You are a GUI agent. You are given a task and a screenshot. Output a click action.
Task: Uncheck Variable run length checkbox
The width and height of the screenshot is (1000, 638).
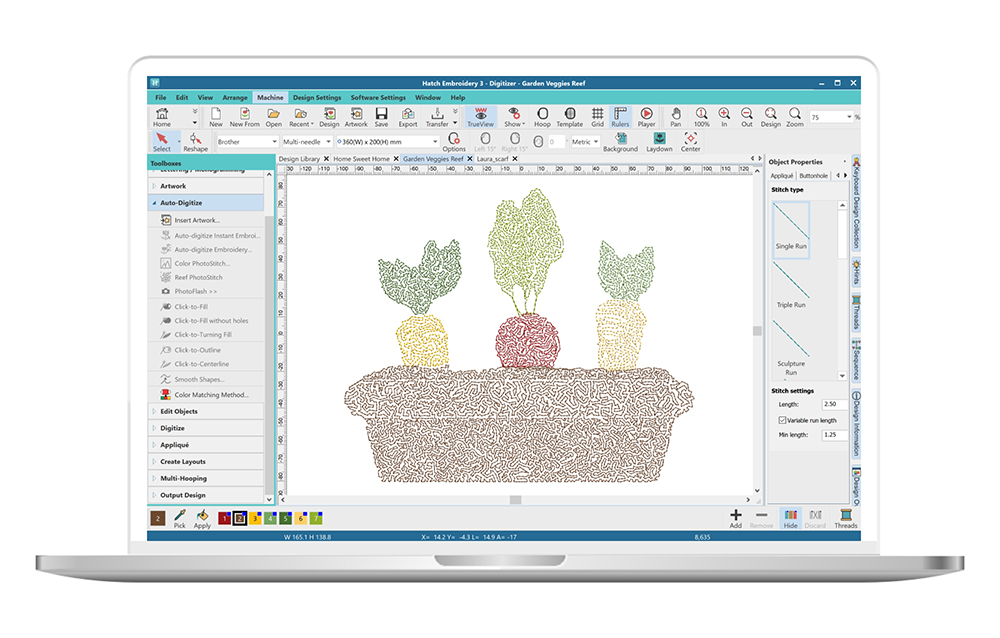[780, 420]
